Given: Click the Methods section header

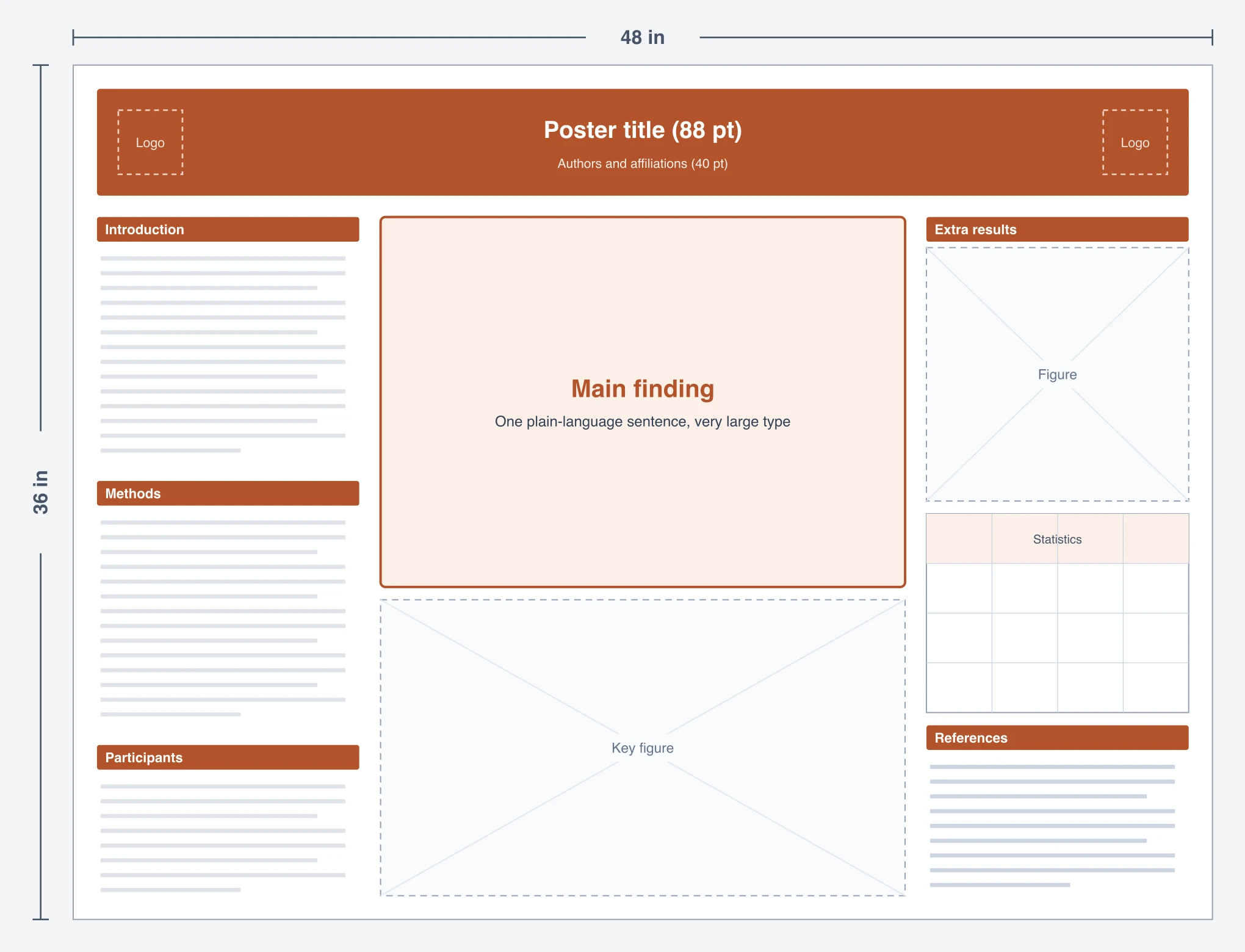Looking at the screenshot, I should [228, 493].
